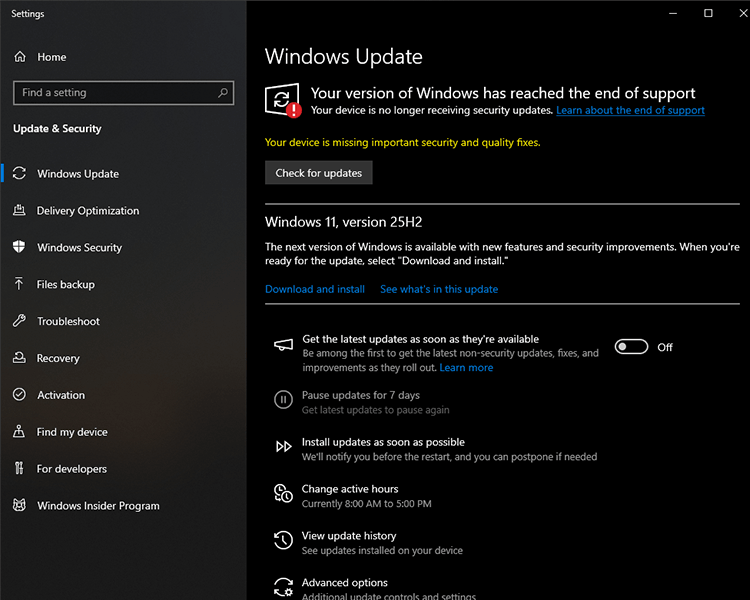This screenshot has width=750, height=600.
Task: Maximize the Settings window
Action: click(x=708, y=13)
